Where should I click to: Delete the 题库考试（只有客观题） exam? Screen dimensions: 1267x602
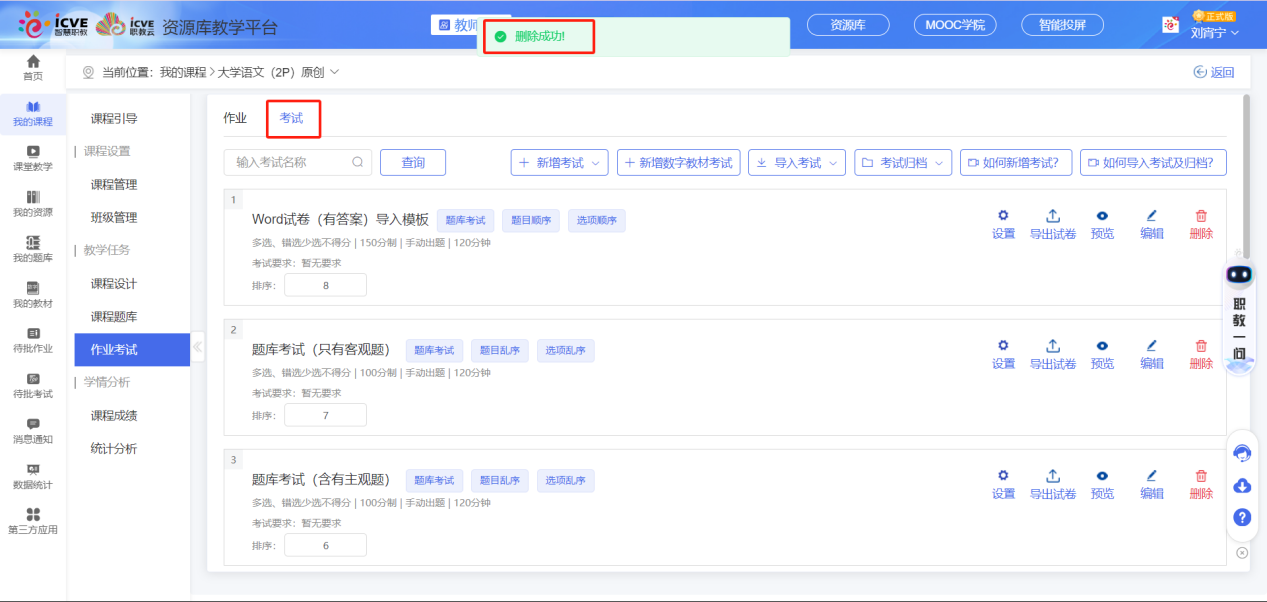[1199, 352]
